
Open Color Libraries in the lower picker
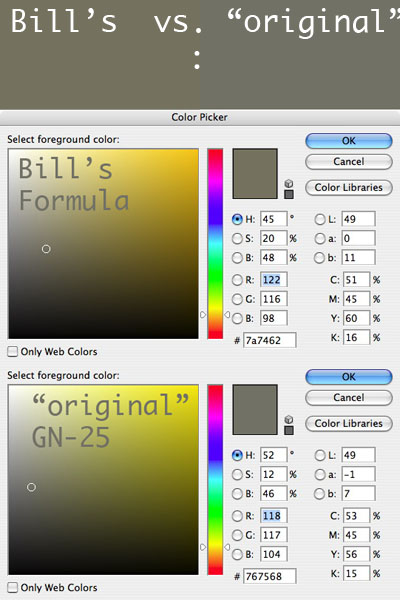click(349, 423)
